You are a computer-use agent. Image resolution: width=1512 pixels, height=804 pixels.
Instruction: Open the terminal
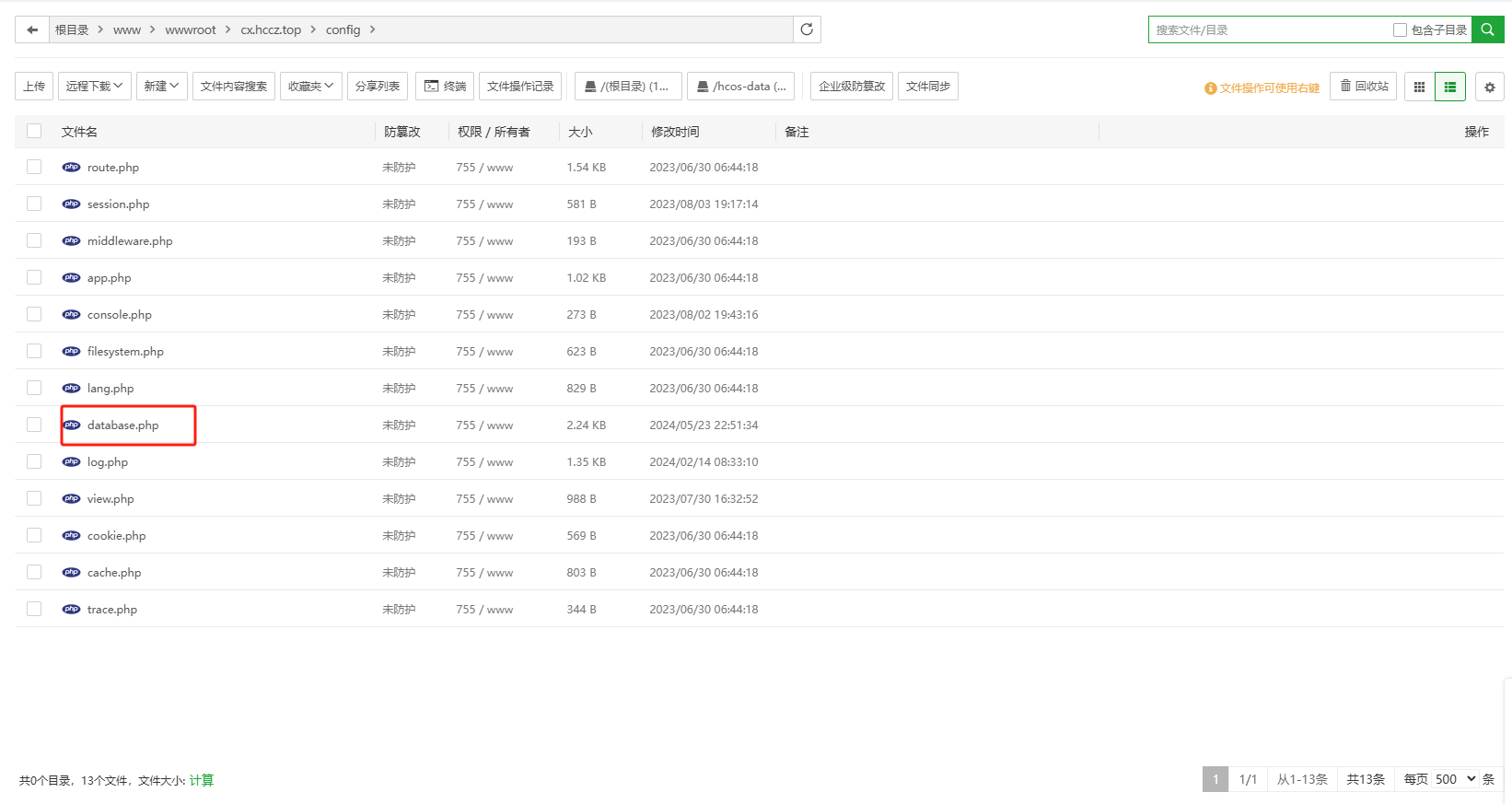point(445,86)
